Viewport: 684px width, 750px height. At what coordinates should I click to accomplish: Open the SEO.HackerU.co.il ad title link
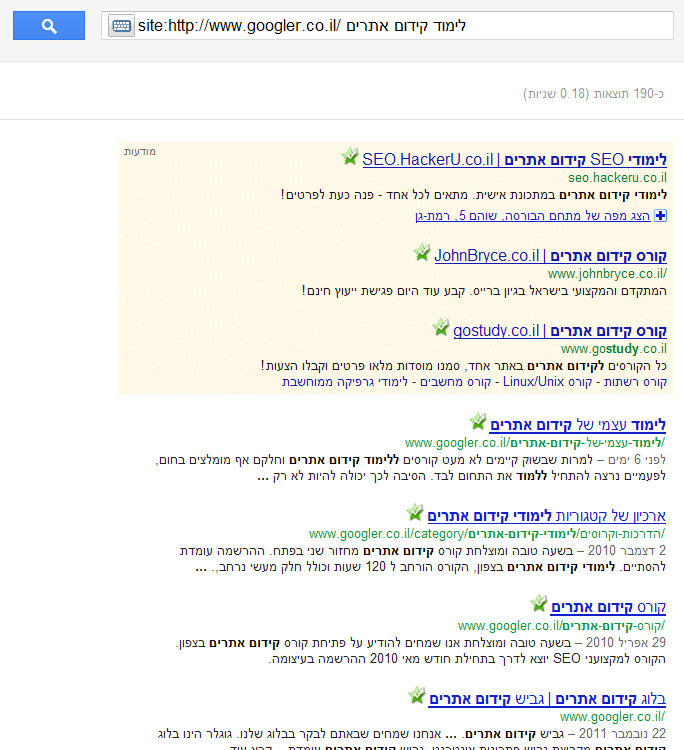coord(514,159)
